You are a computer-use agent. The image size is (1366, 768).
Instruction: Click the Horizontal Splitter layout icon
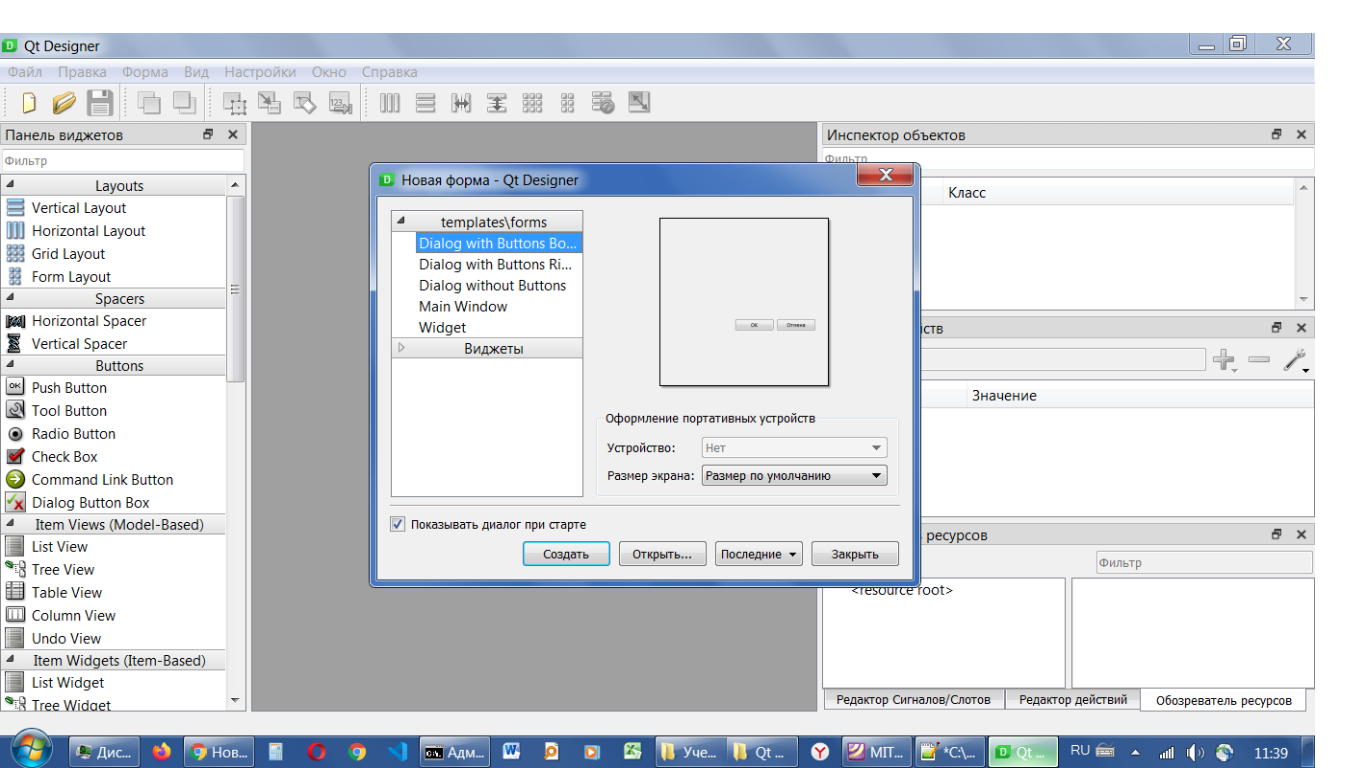461,102
